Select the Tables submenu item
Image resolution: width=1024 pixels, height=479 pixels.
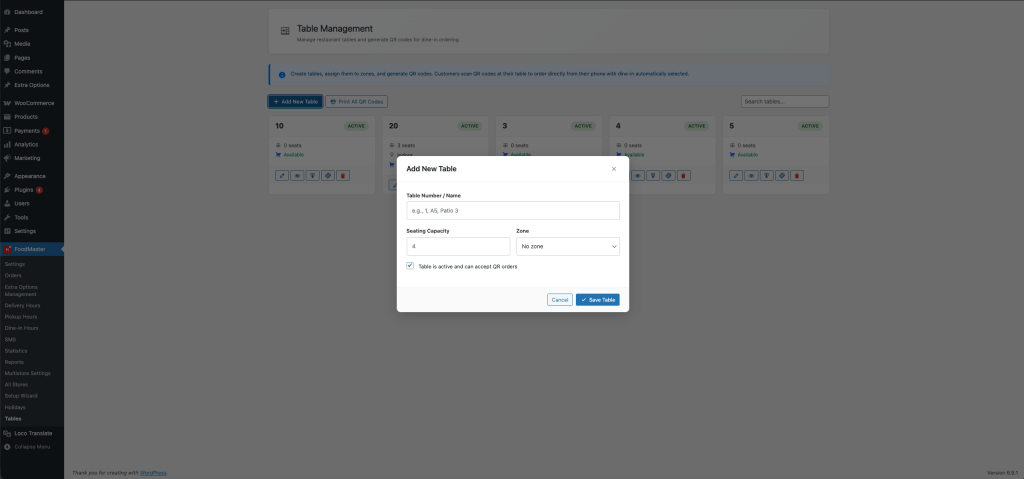click(13, 418)
